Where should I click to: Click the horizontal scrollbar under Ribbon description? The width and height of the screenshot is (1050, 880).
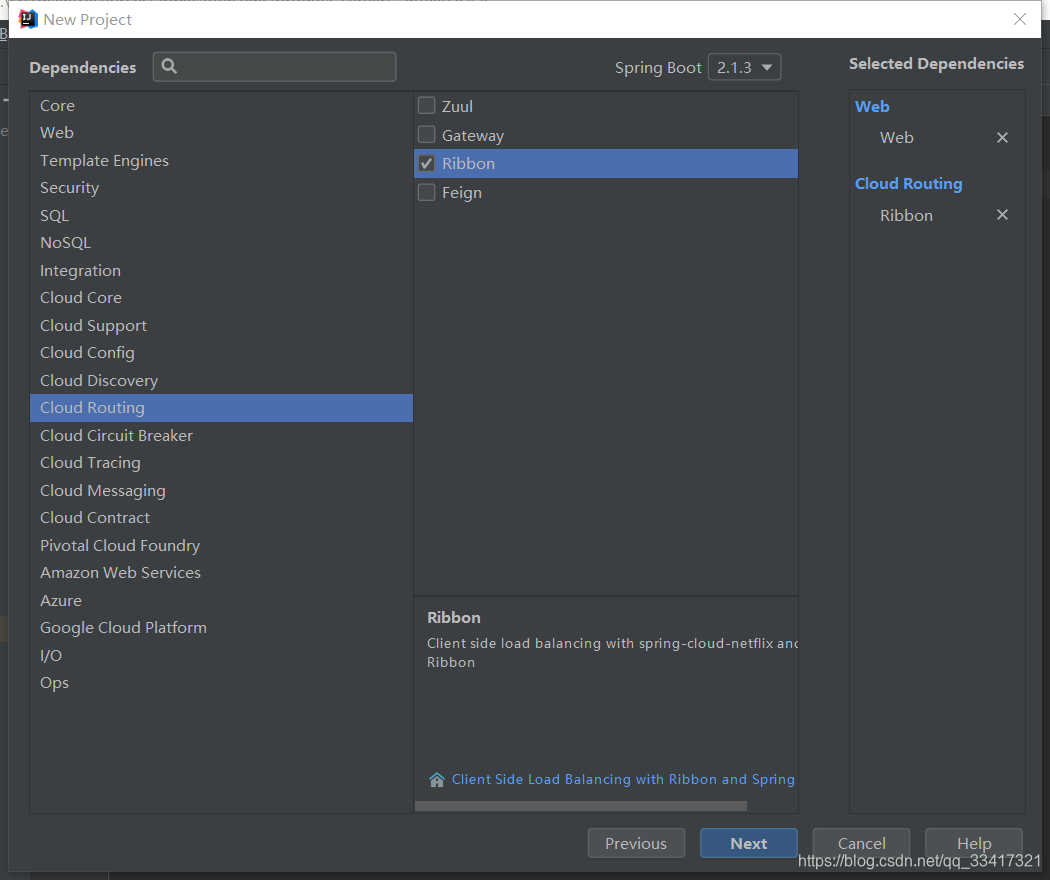pyautogui.click(x=581, y=806)
